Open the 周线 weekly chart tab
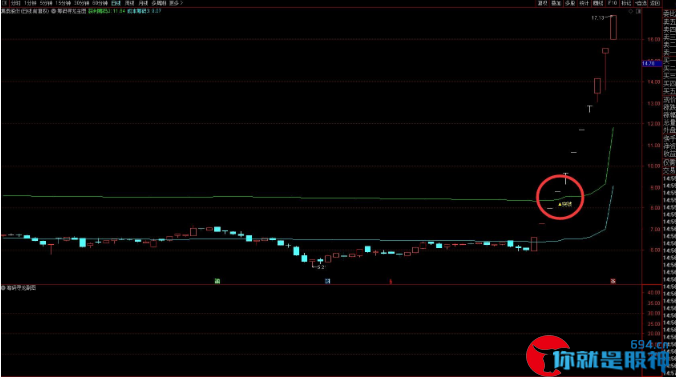The width and height of the screenshot is (676, 379). [129, 3]
